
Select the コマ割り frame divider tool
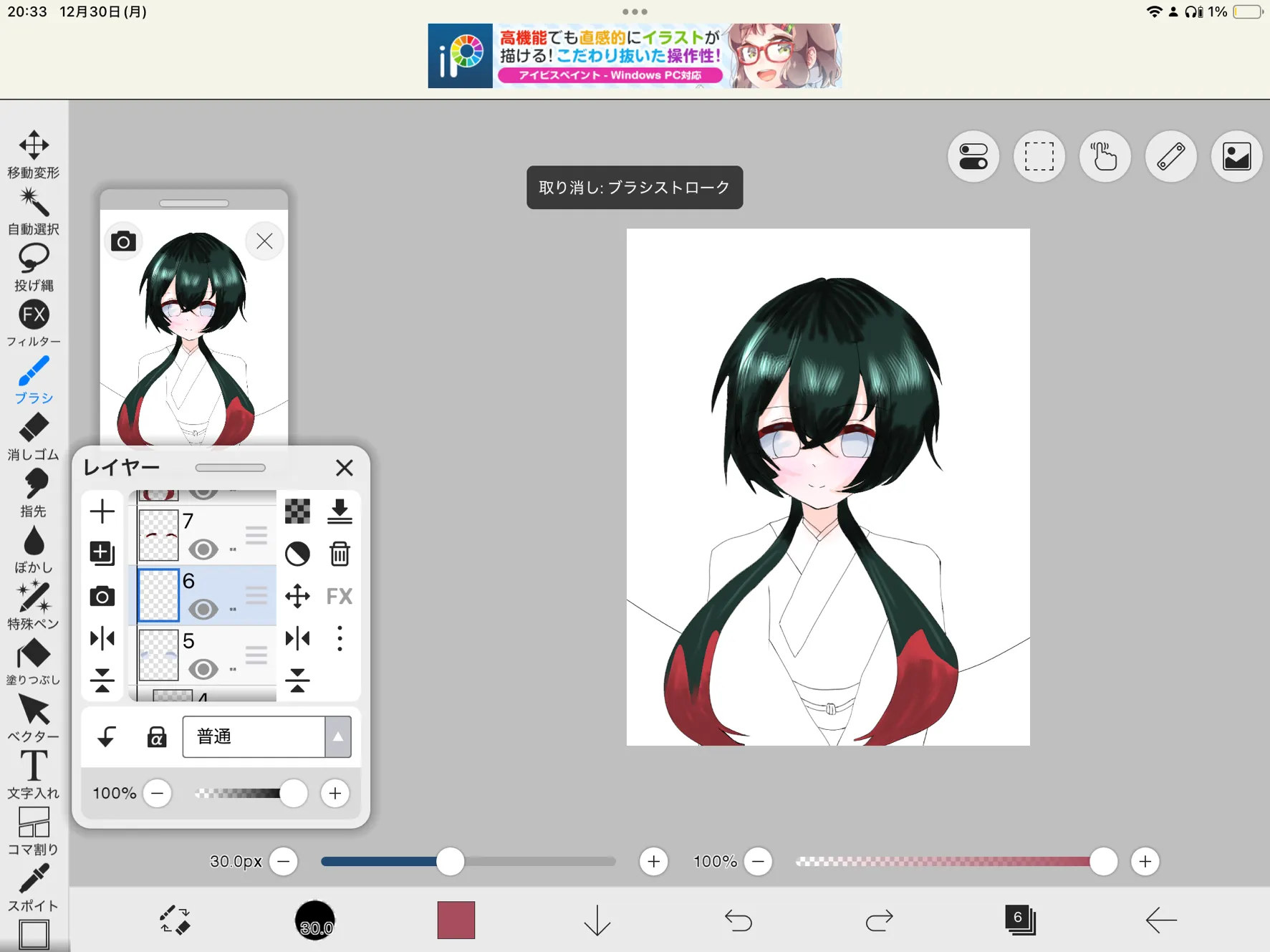tap(34, 832)
